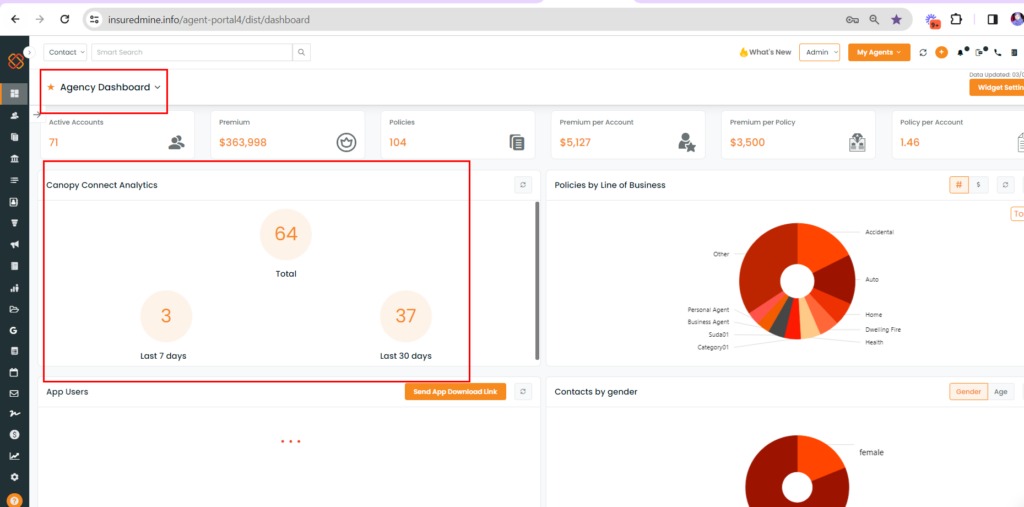Click the browser back button
This screenshot has height=507, width=1024.
click(15, 20)
